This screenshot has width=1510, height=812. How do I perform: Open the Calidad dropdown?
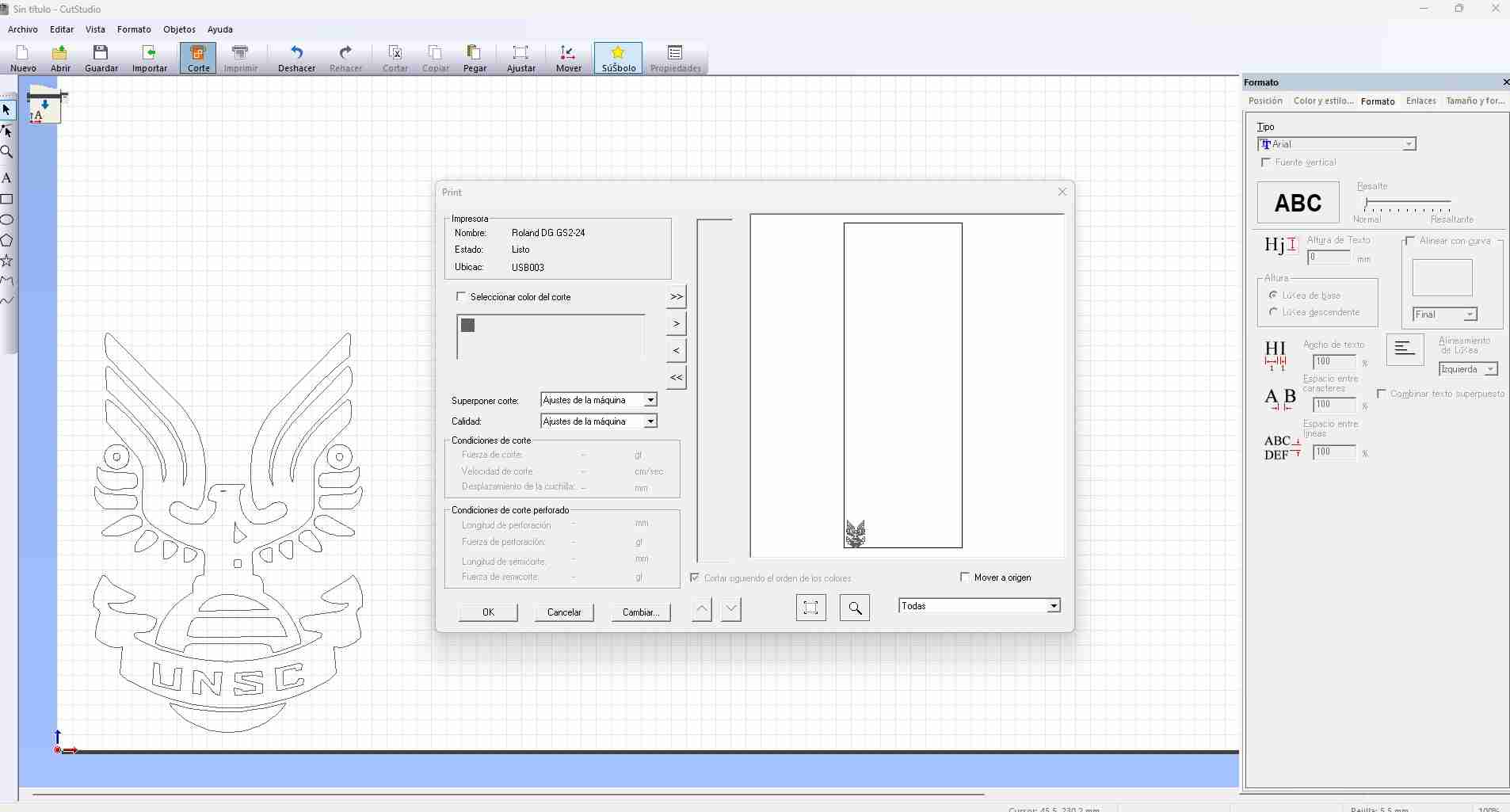(x=599, y=421)
